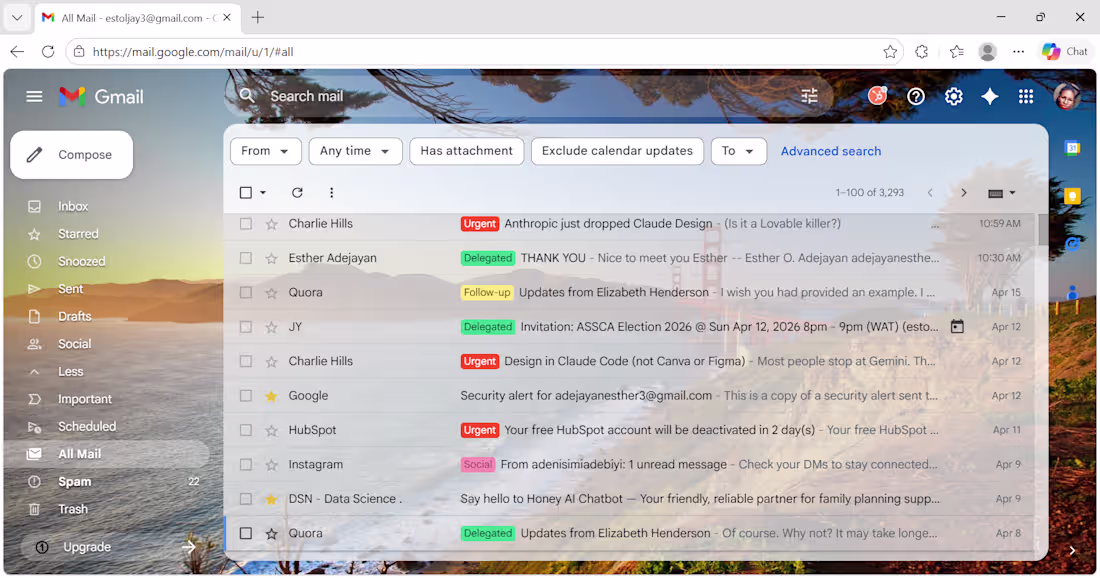This screenshot has width=1100, height=578.
Task: Open browser Extensions puzzle icon
Action: (x=922, y=51)
